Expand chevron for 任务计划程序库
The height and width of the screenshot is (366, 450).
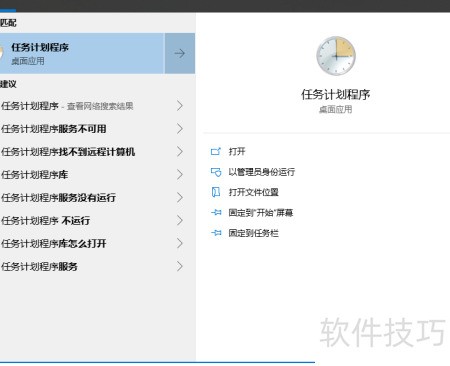(x=180, y=175)
